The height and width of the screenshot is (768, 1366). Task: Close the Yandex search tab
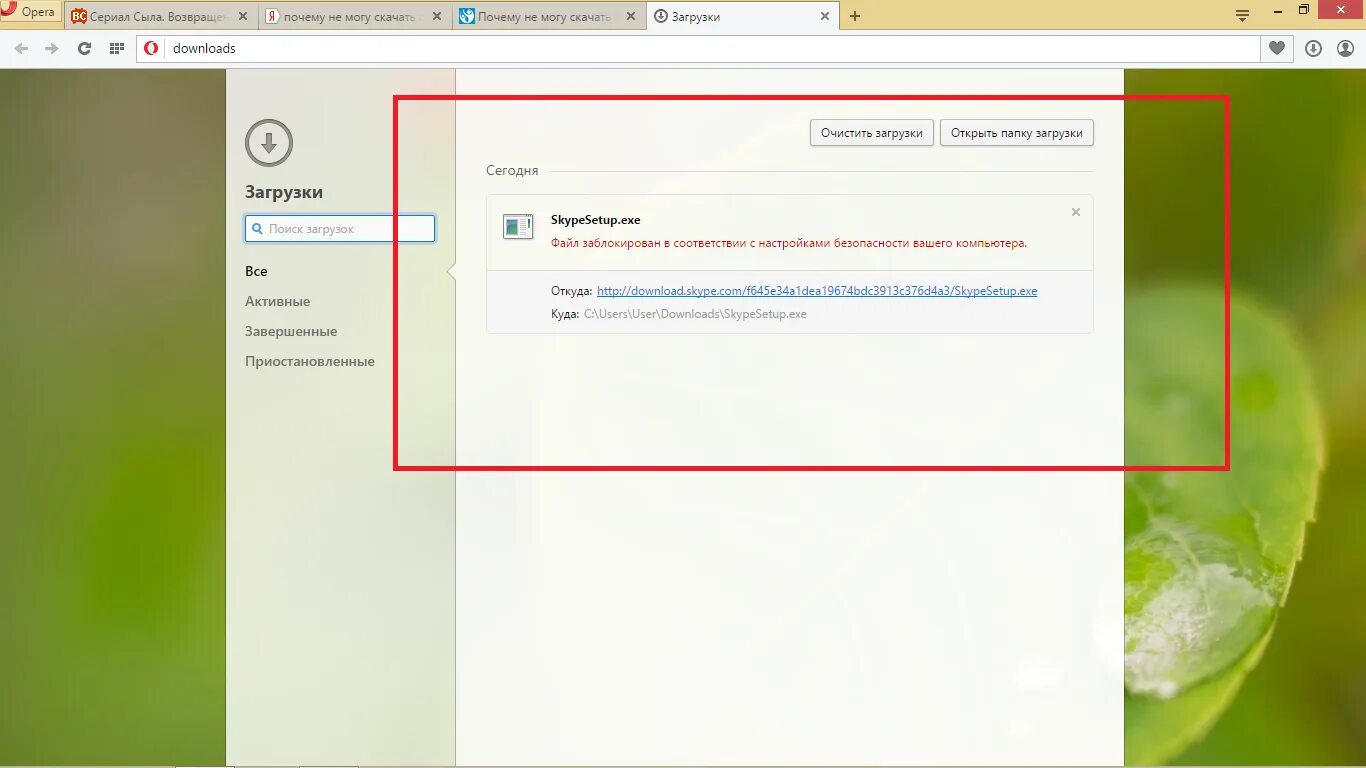point(436,17)
